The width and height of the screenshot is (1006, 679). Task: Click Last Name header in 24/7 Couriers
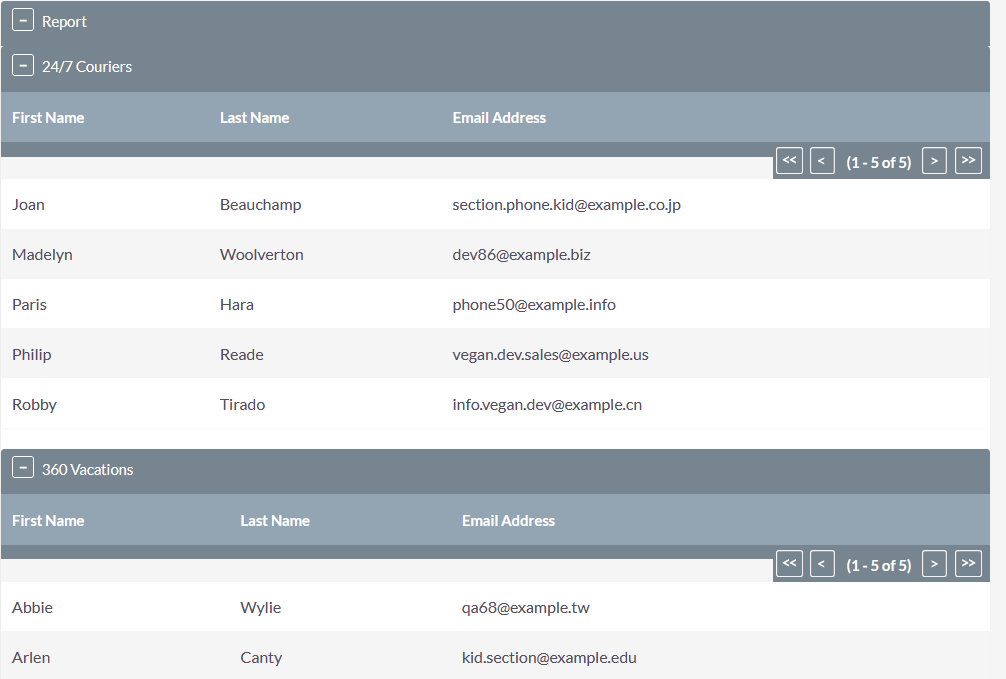[254, 118]
